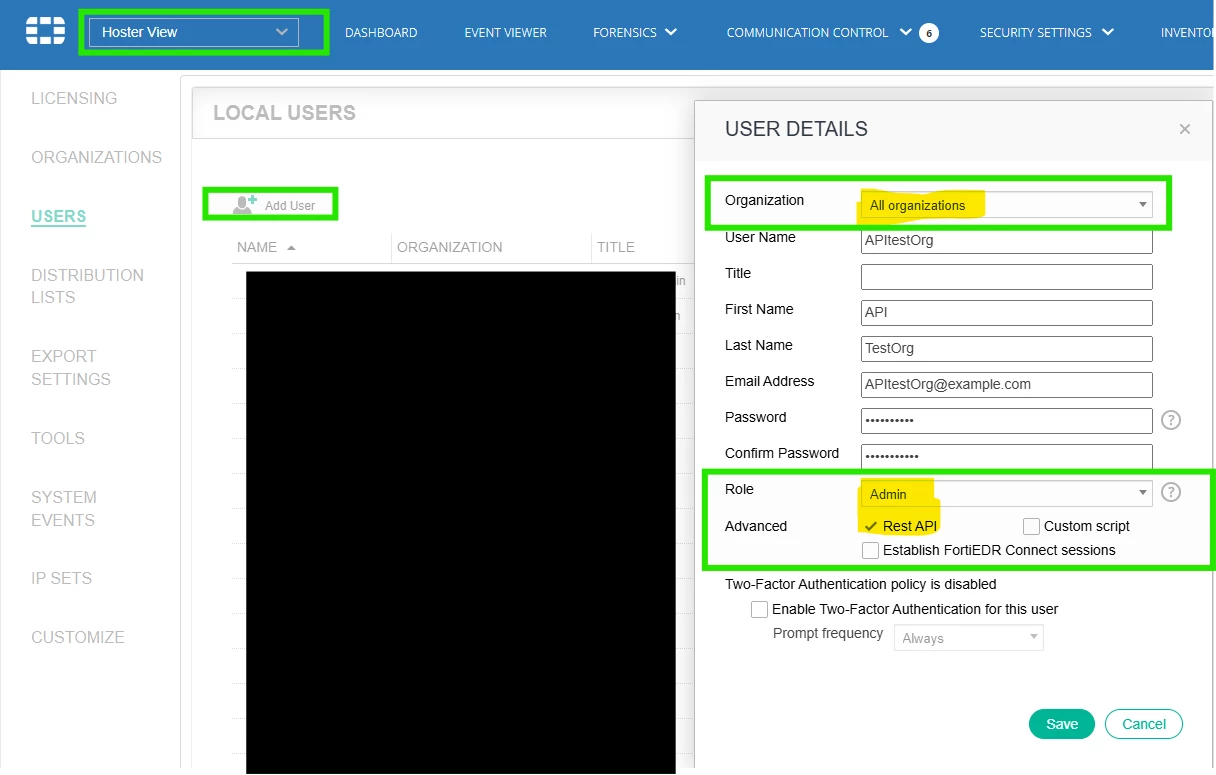Screen dimensions: 1216x775
Task: Expand the Forensics menu
Action: (635, 33)
